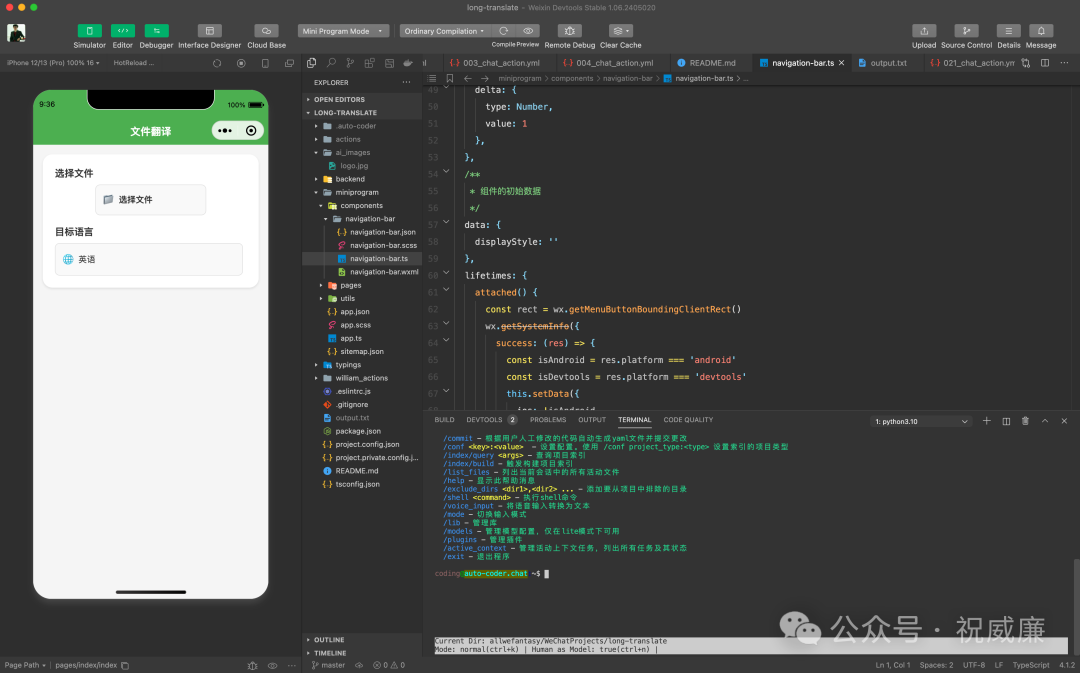The image size is (1080, 673).
Task: Open the sidebar source control branch icon
Action: pos(350,63)
